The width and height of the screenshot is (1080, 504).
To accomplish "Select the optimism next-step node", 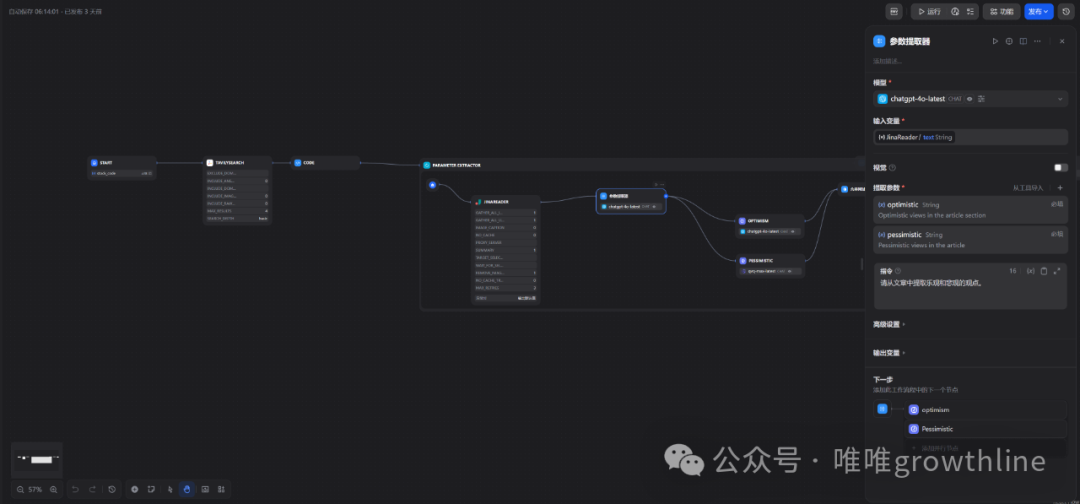I will pyautogui.click(x=986, y=410).
